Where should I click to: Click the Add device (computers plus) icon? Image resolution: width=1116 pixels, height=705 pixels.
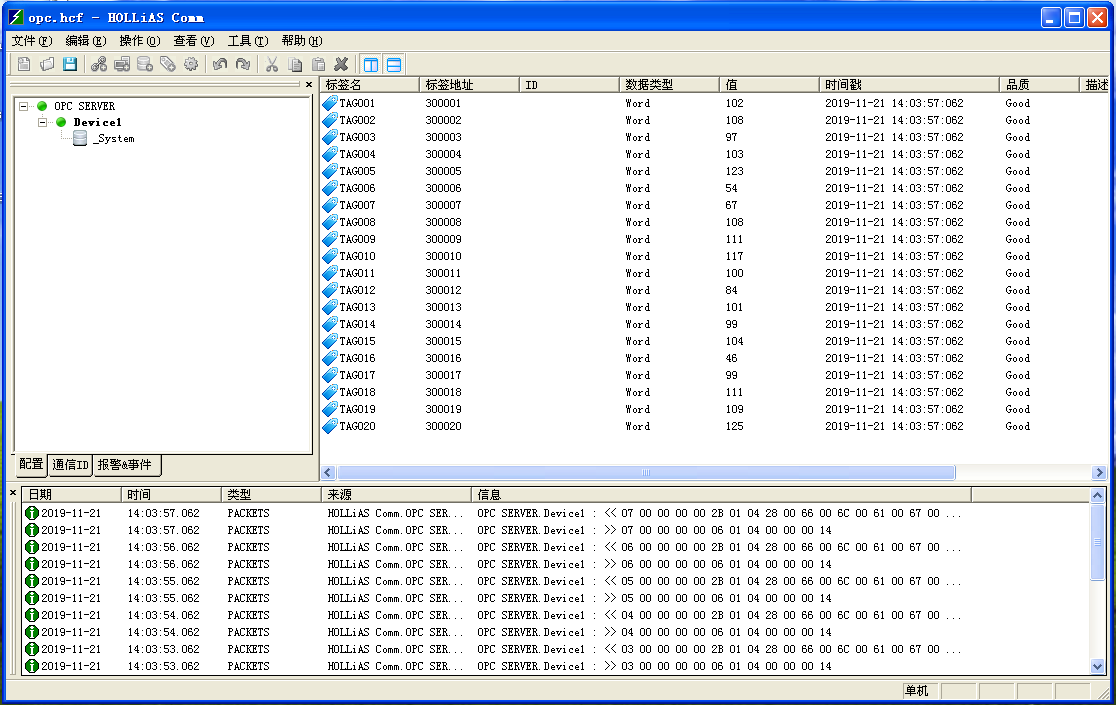pyautogui.click(x=122, y=64)
